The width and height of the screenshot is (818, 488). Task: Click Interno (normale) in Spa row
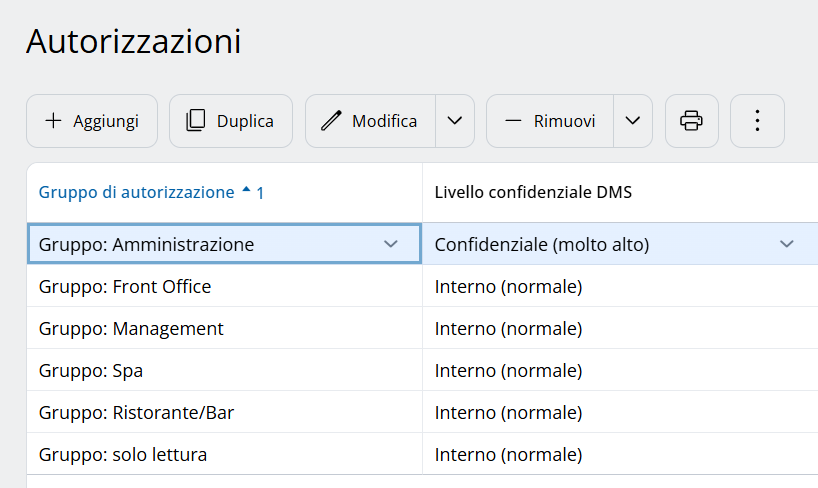[508, 371]
